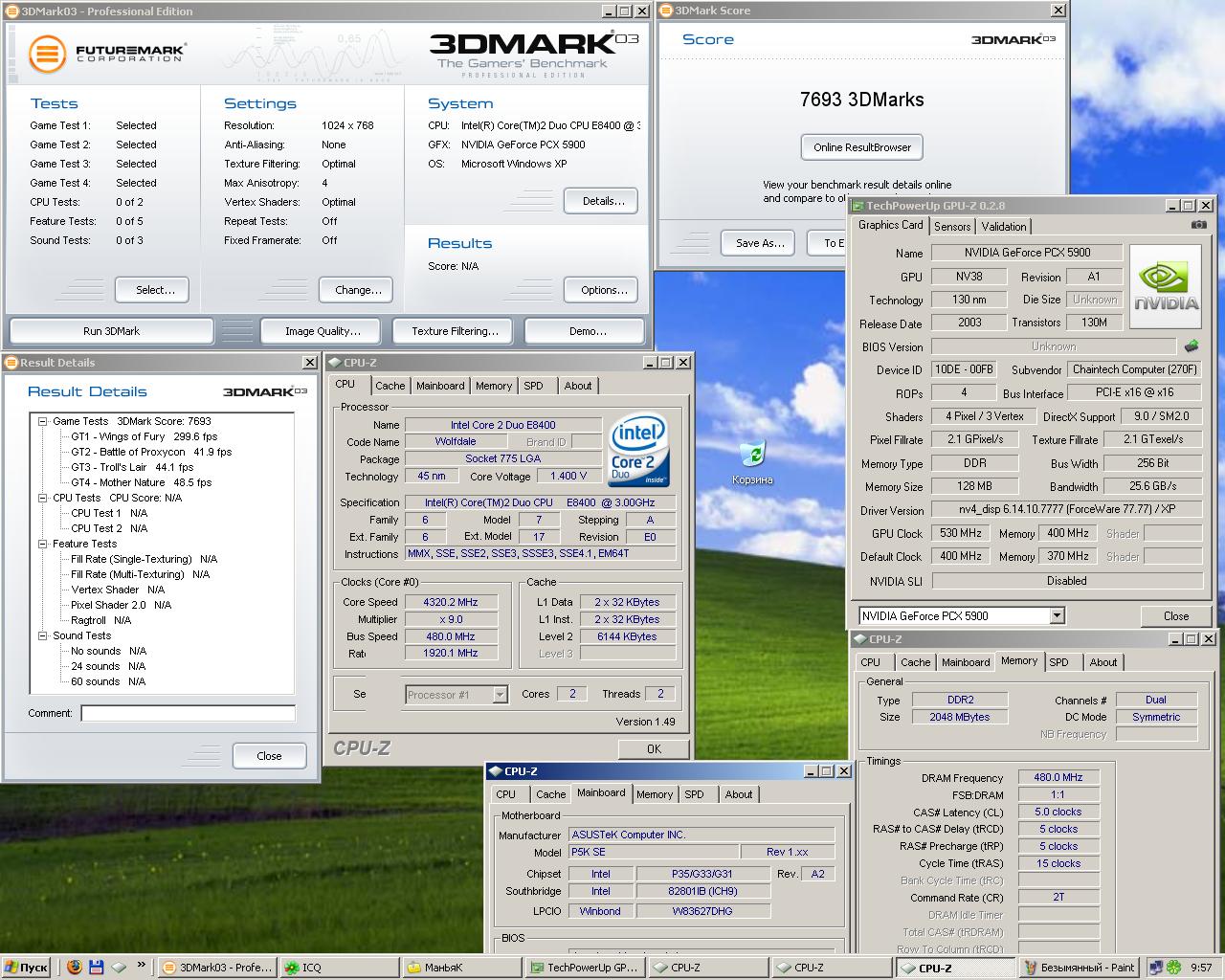
Task: Open the graphics card selection dropdown in GPU-Z
Action: (1057, 616)
